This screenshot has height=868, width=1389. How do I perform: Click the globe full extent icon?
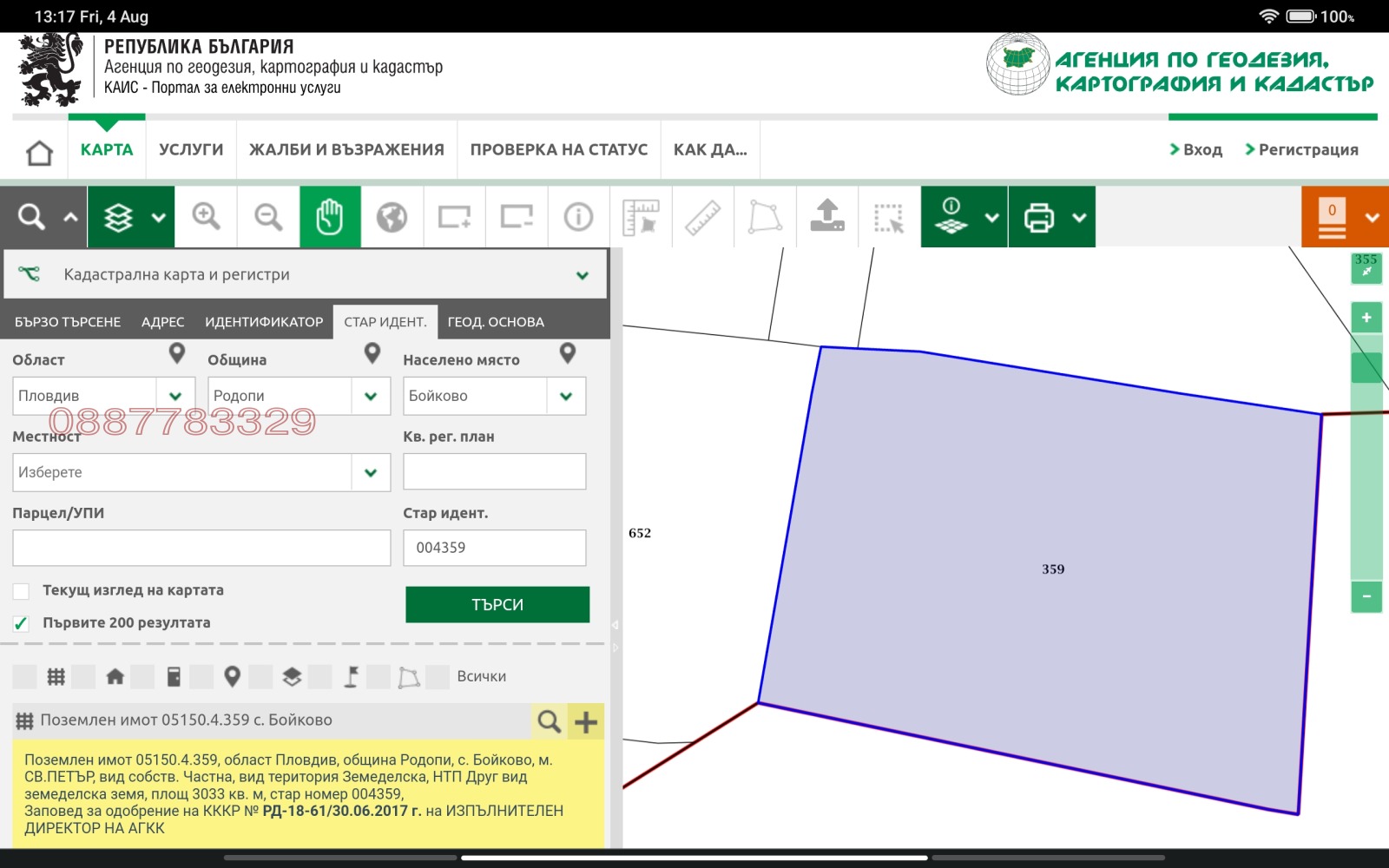pyautogui.click(x=392, y=216)
